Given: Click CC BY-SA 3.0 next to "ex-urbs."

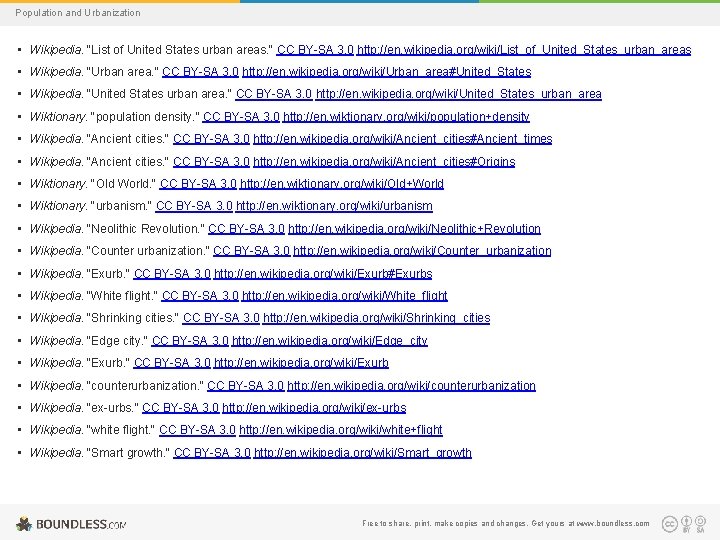Looking at the screenshot, I should click(x=180, y=408).
